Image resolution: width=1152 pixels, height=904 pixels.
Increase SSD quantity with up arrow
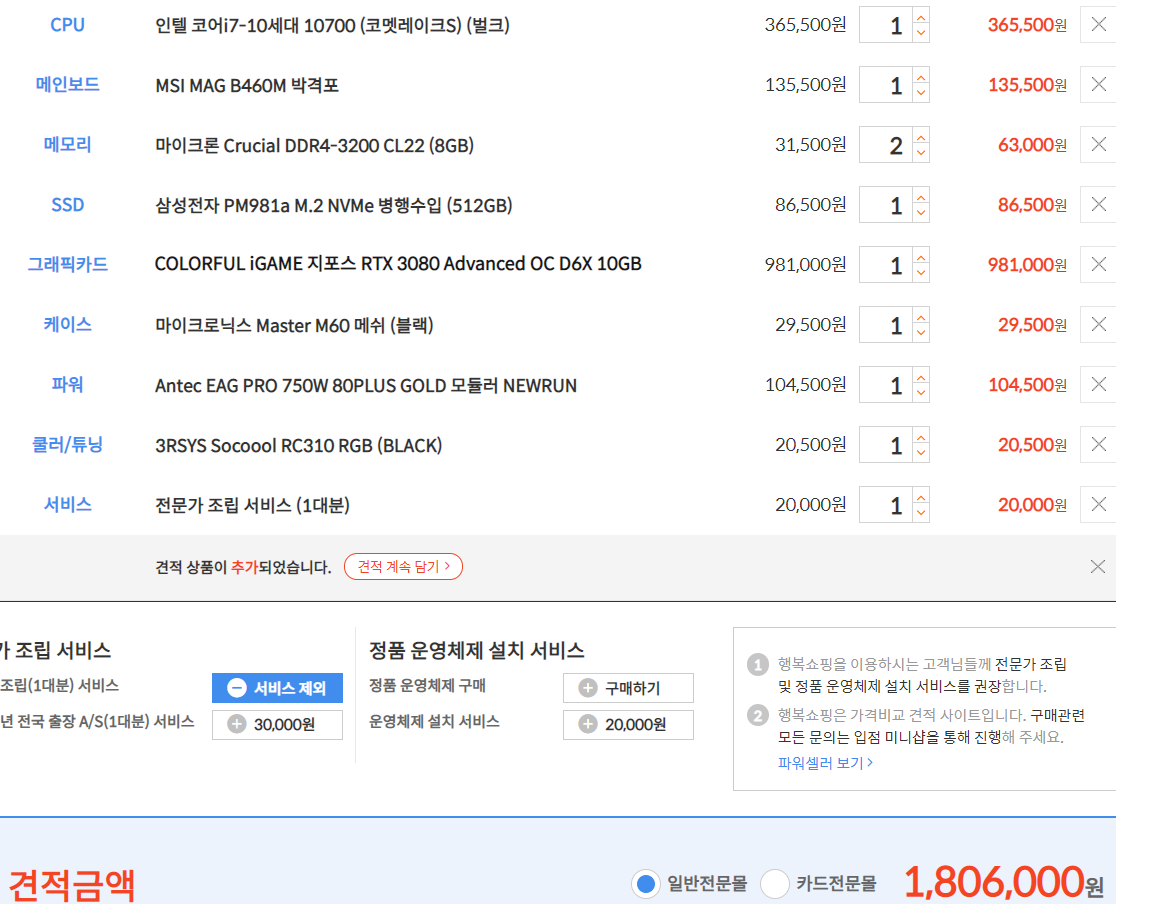click(921, 196)
